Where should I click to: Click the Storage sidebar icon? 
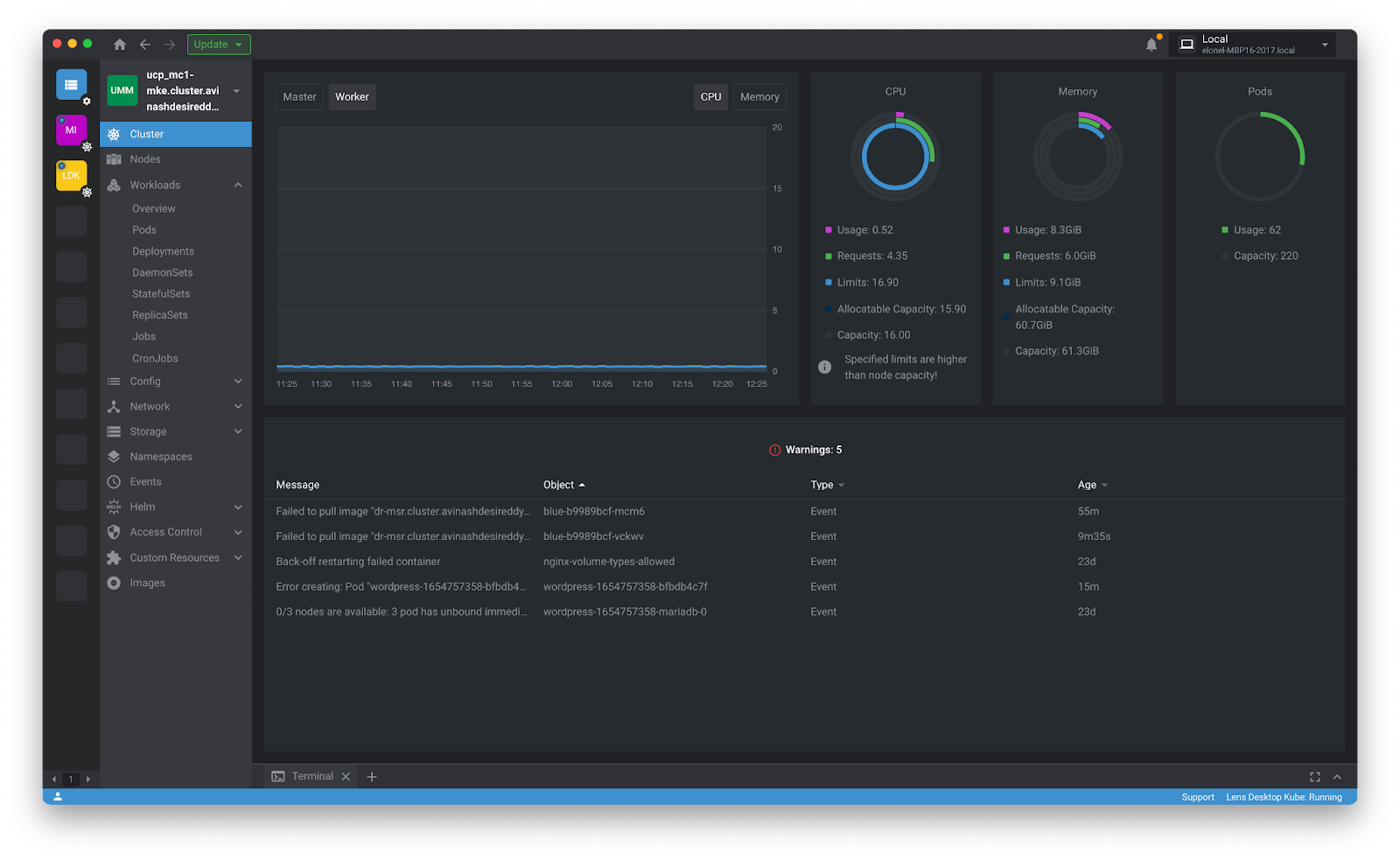[114, 432]
